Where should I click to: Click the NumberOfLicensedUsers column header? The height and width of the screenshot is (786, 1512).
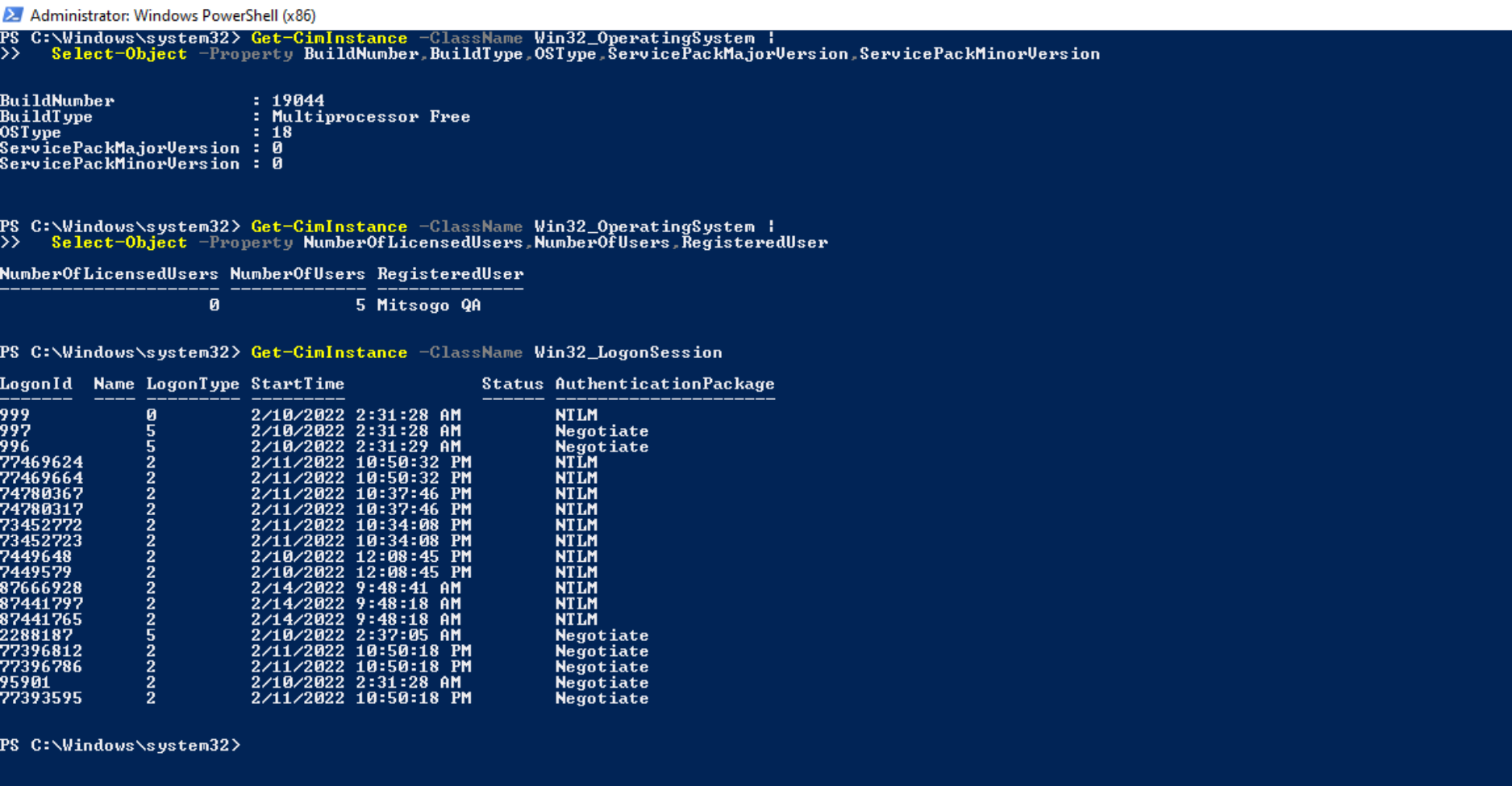point(109,273)
